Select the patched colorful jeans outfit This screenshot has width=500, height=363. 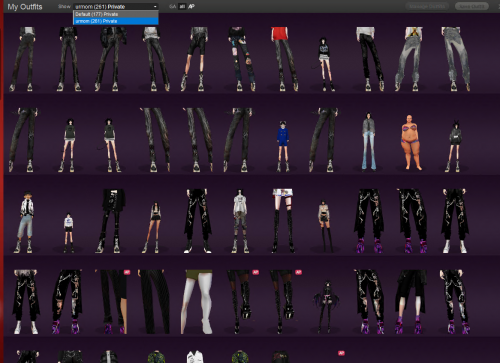point(242,59)
